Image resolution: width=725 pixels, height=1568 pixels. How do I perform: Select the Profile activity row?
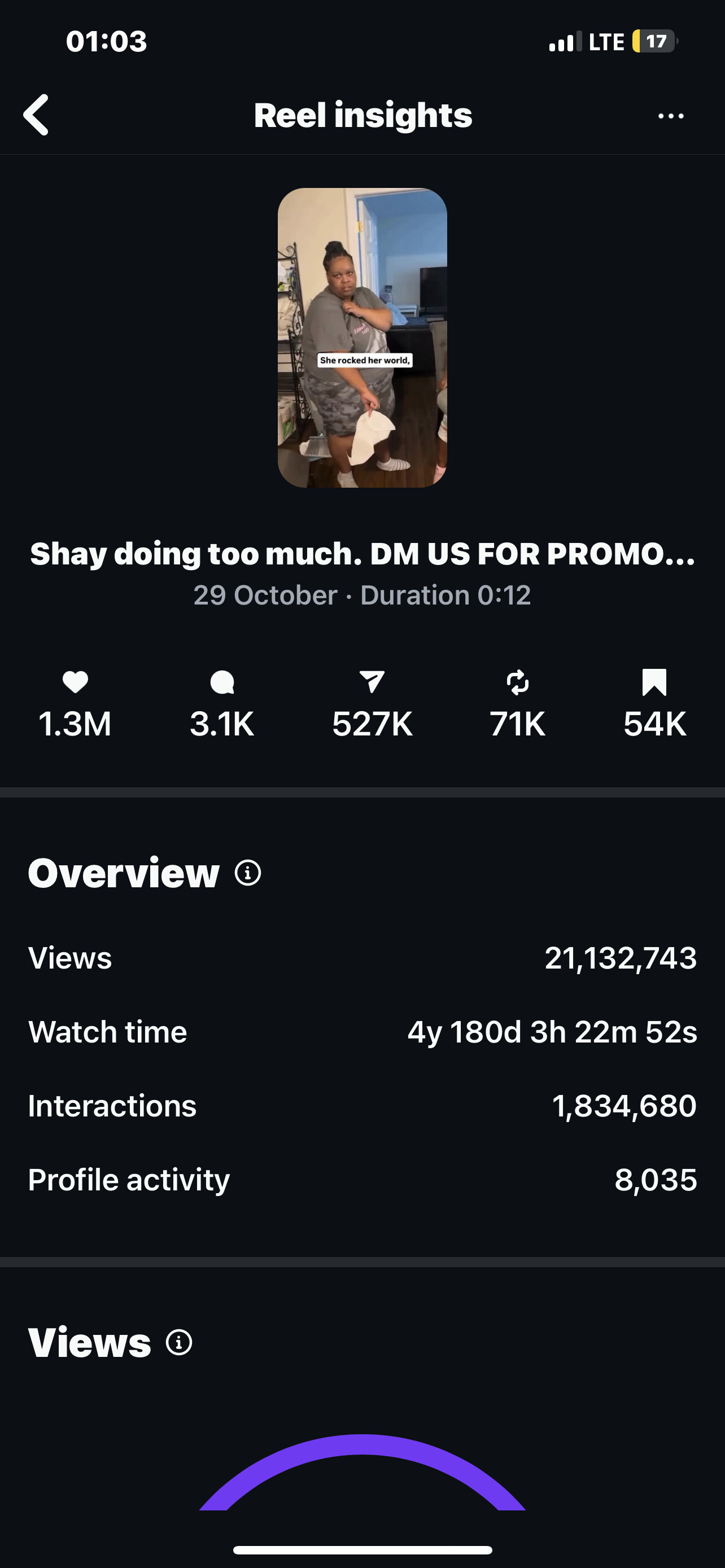pos(362,1180)
